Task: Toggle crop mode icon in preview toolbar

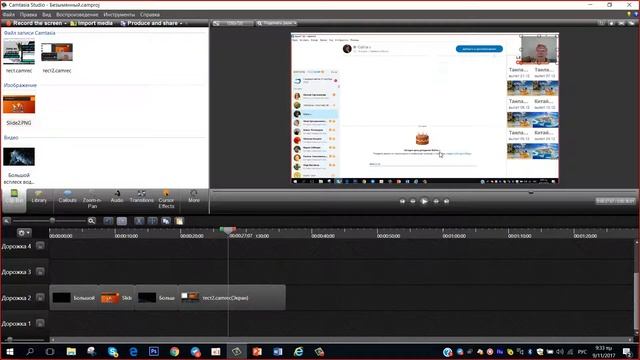Action: 601,23
